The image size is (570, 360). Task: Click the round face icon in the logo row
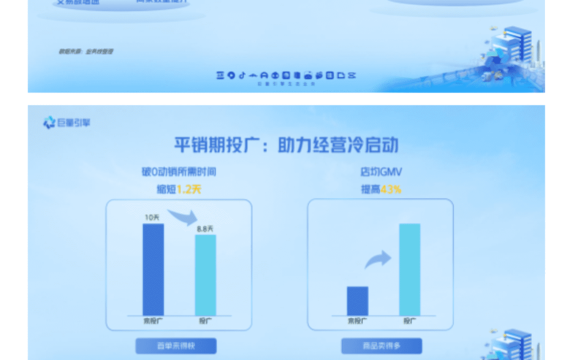pyautogui.click(x=275, y=75)
